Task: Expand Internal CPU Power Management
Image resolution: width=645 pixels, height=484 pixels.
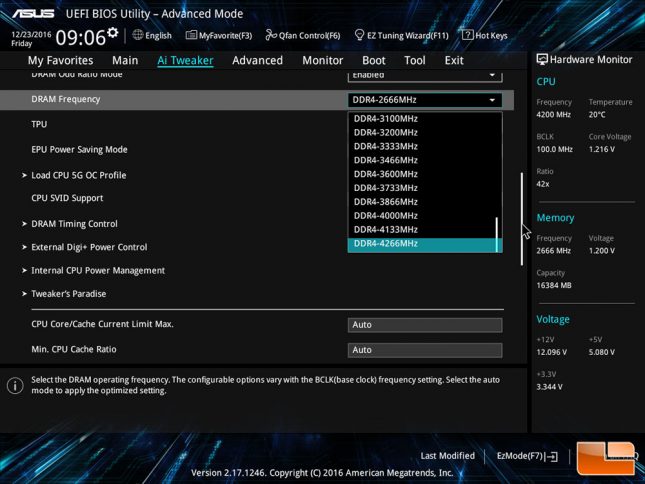Action: click(98, 271)
